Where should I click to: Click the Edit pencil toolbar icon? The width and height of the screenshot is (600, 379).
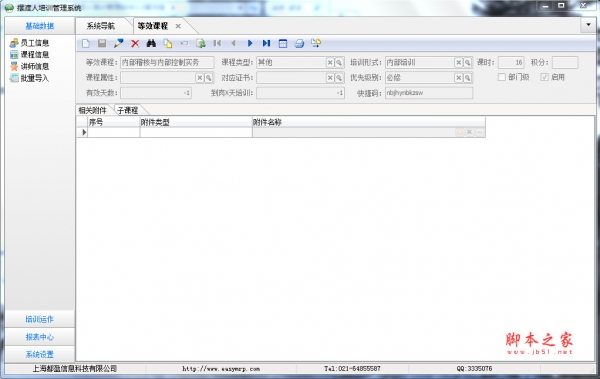pyautogui.click(x=119, y=43)
